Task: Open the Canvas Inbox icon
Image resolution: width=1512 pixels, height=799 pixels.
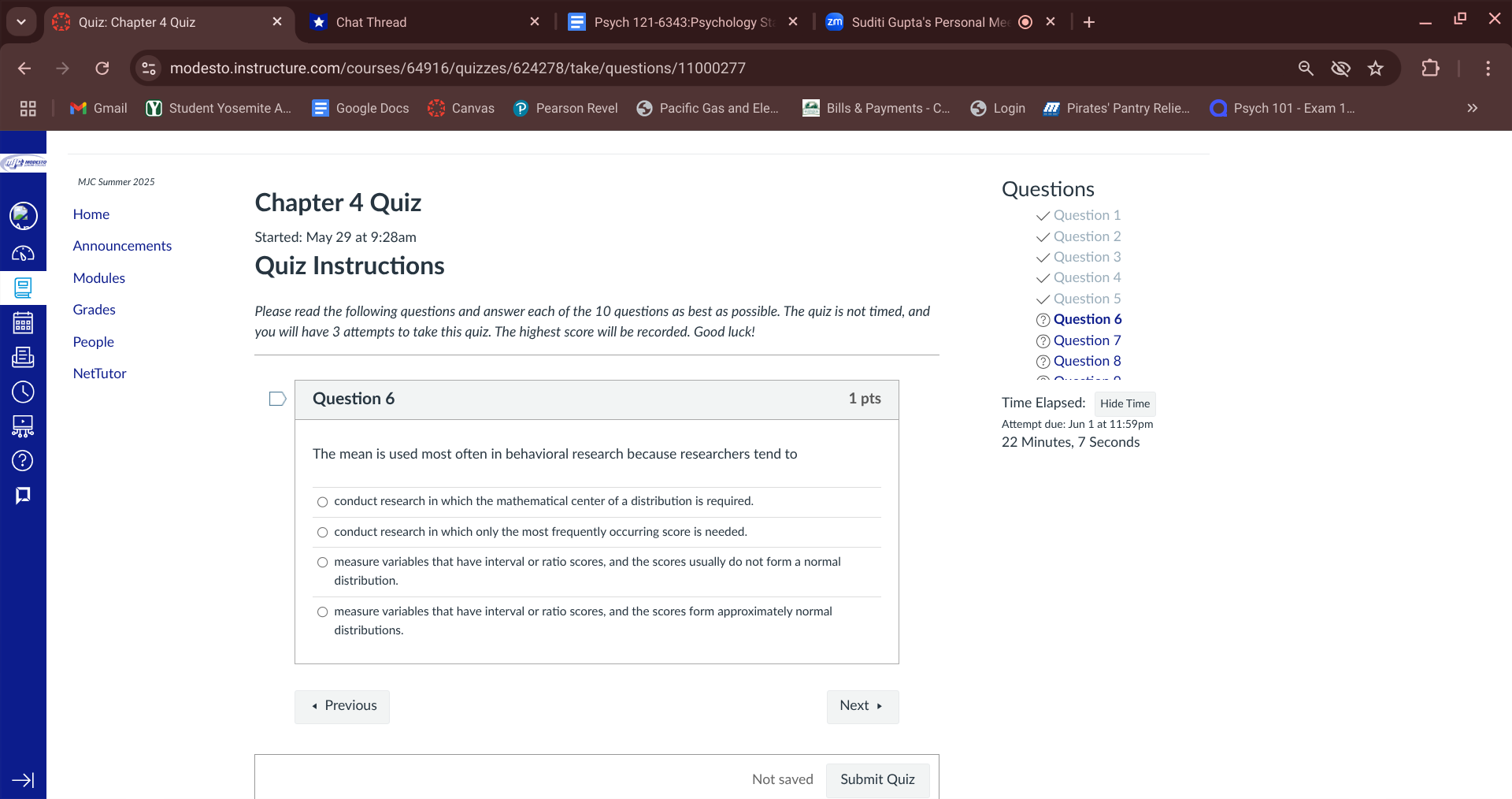Action: [x=24, y=357]
